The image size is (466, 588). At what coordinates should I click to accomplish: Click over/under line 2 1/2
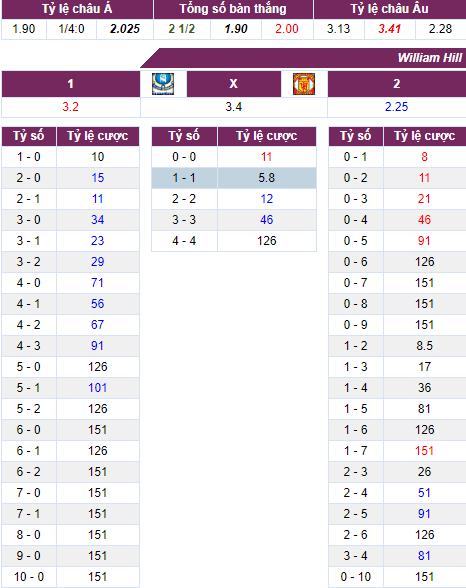(182, 29)
